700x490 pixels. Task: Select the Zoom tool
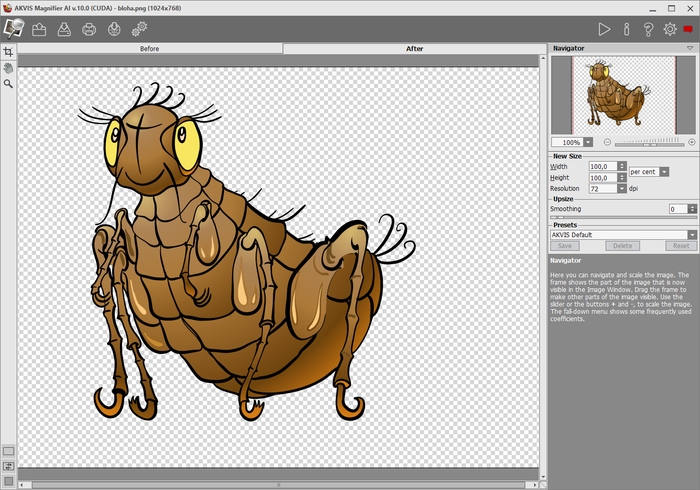(x=8, y=83)
